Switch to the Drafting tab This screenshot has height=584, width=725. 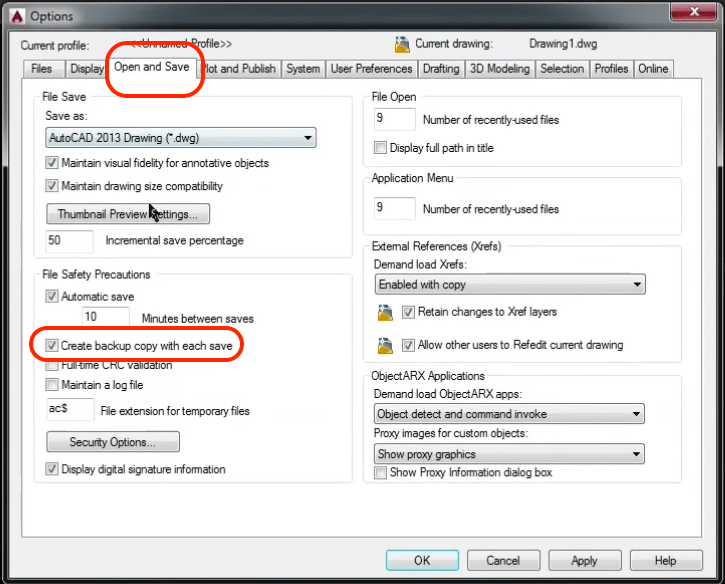pyautogui.click(x=440, y=69)
